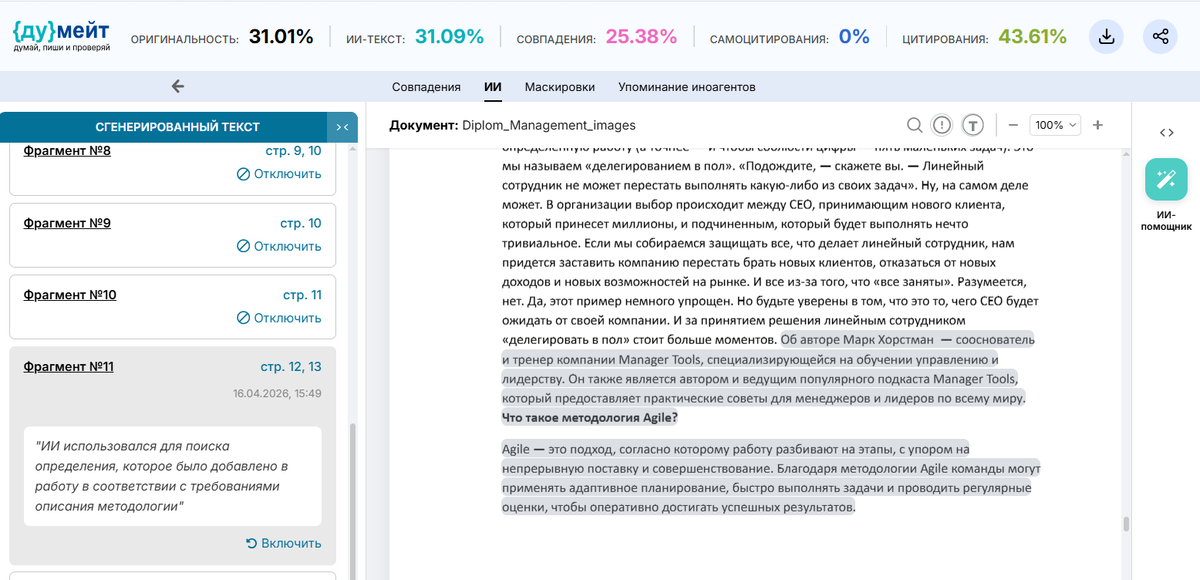Open the ИИ-помощник magic wand button
This screenshot has width=1200, height=580.
[x=1166, y=179]
